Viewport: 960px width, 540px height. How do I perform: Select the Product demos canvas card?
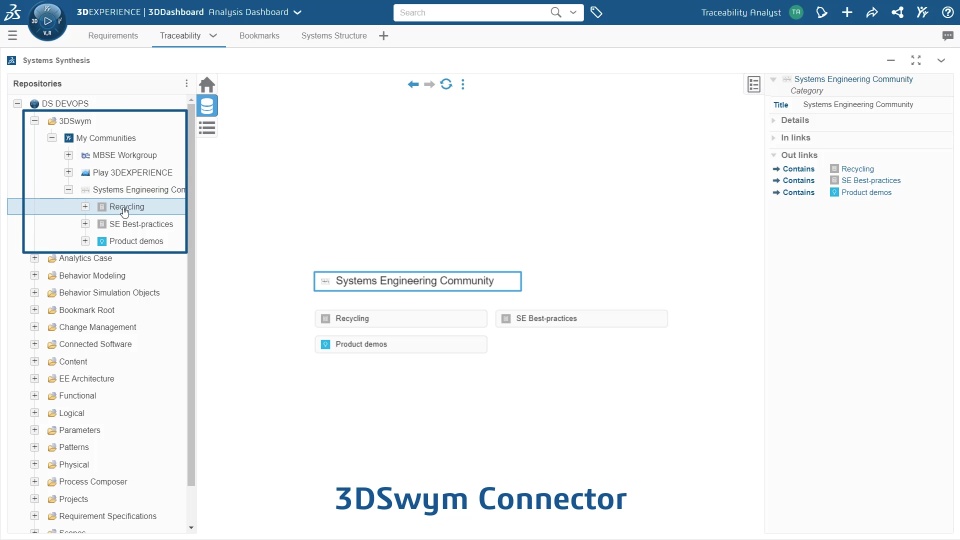click(401, 344)
